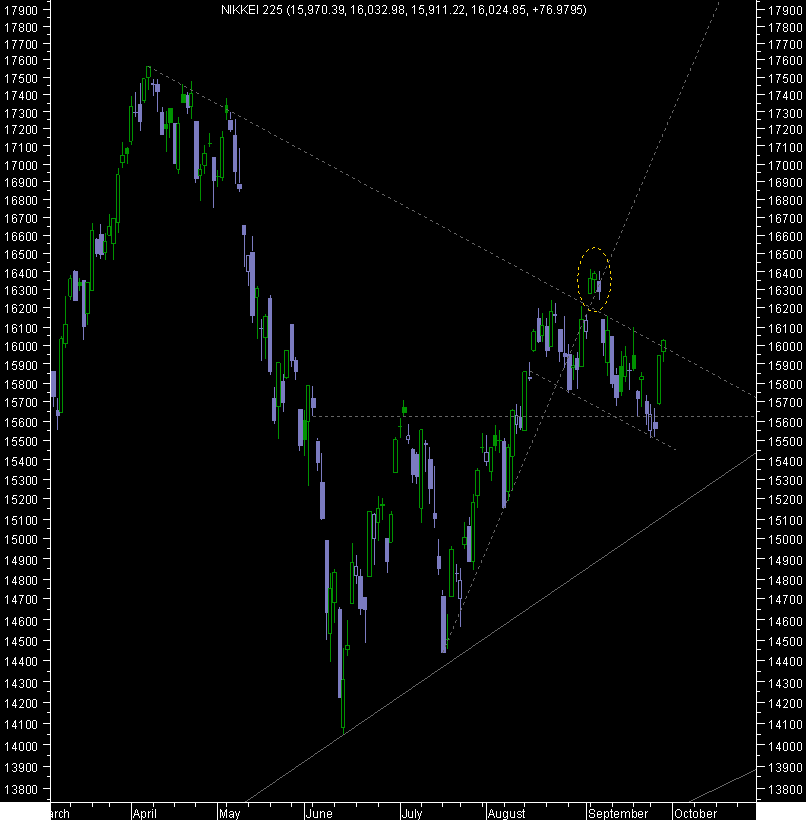Select the August month label
This screenshot has width=806, height=820.
click(x=506, y=813)
